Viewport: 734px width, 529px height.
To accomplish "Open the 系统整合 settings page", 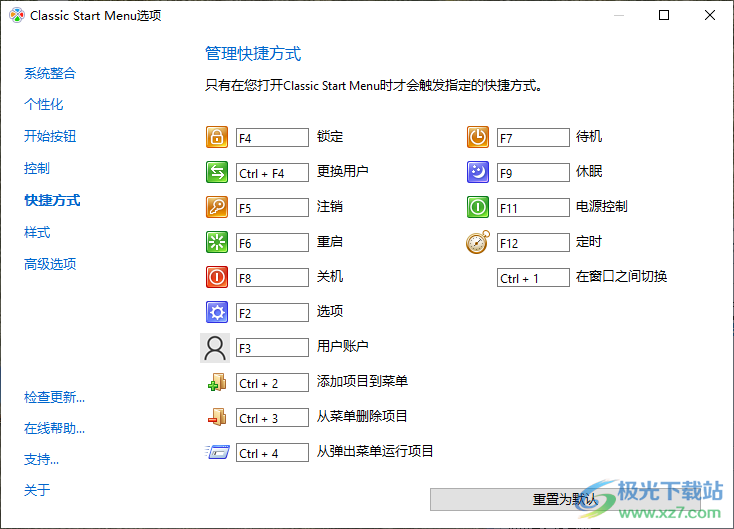I will click(x=50, y=73).
